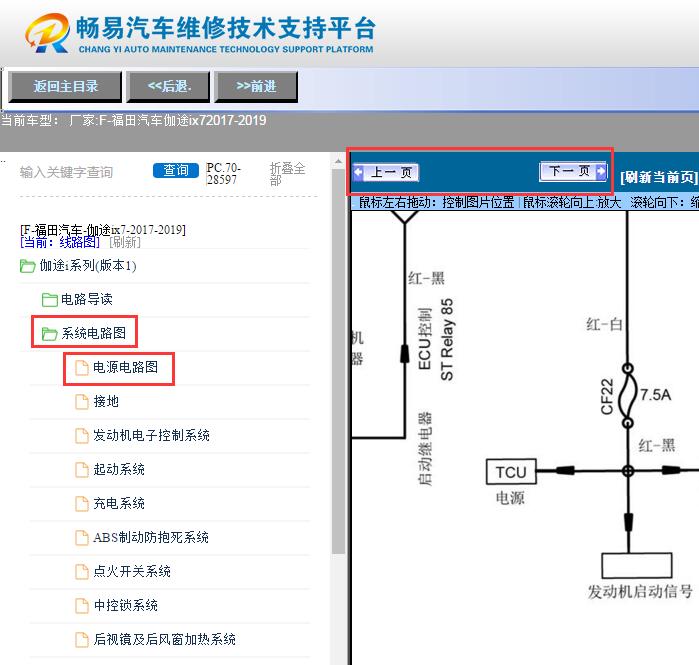
Task: Open the 中控锁系统 diagram
Action: point(126,605)
